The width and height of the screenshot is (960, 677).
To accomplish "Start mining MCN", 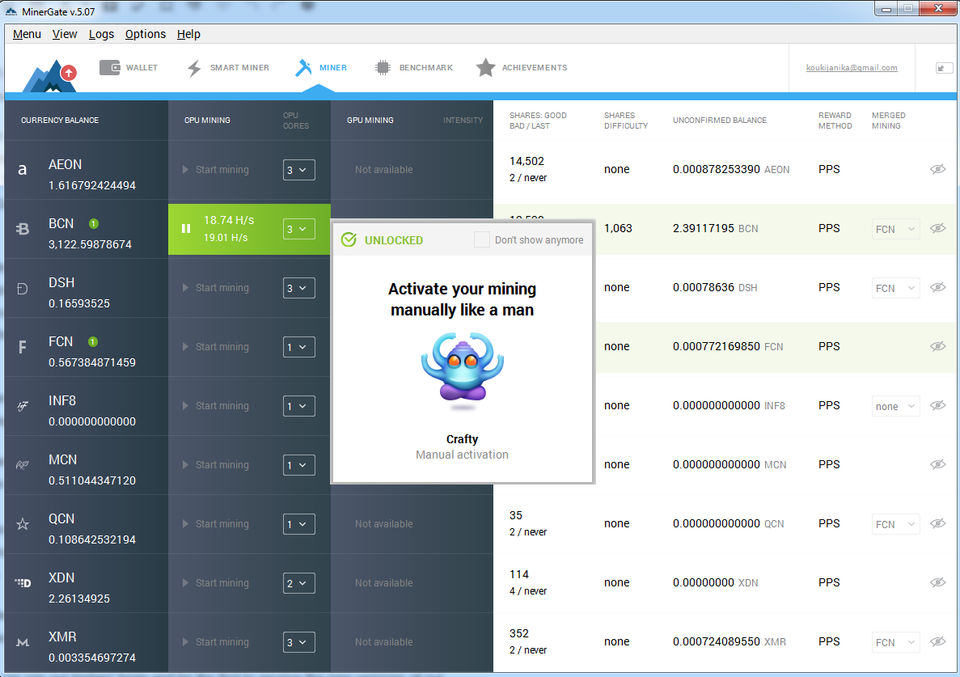I will [x=216, y=465].
